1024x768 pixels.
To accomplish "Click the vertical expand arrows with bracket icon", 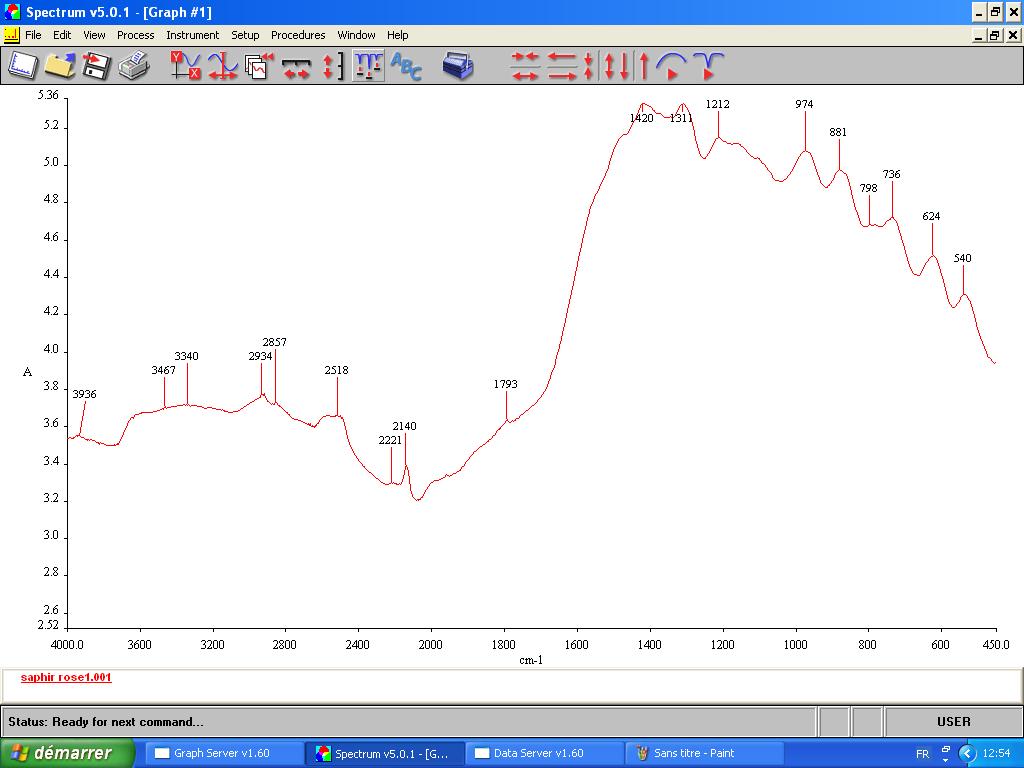I will click(x=333, y=66).
